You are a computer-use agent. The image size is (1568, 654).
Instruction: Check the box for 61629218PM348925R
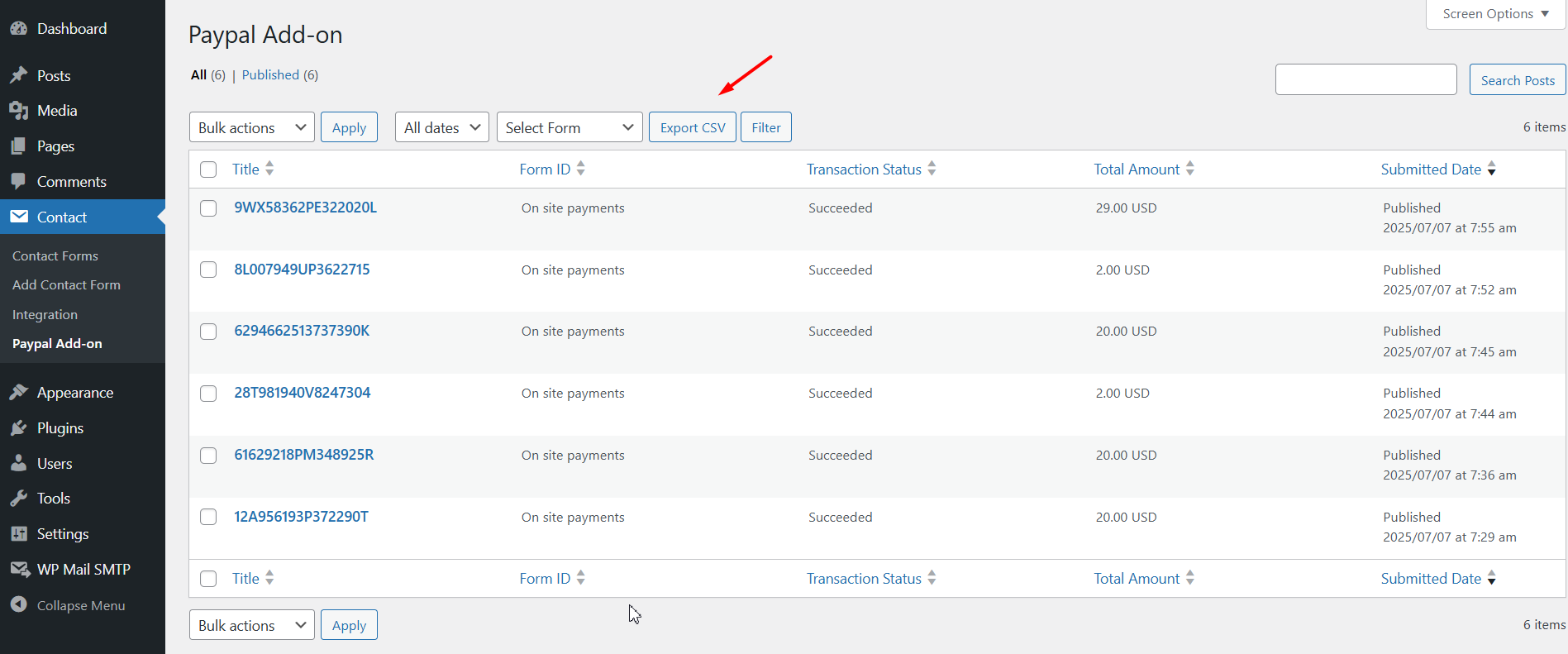pos(208,456)
